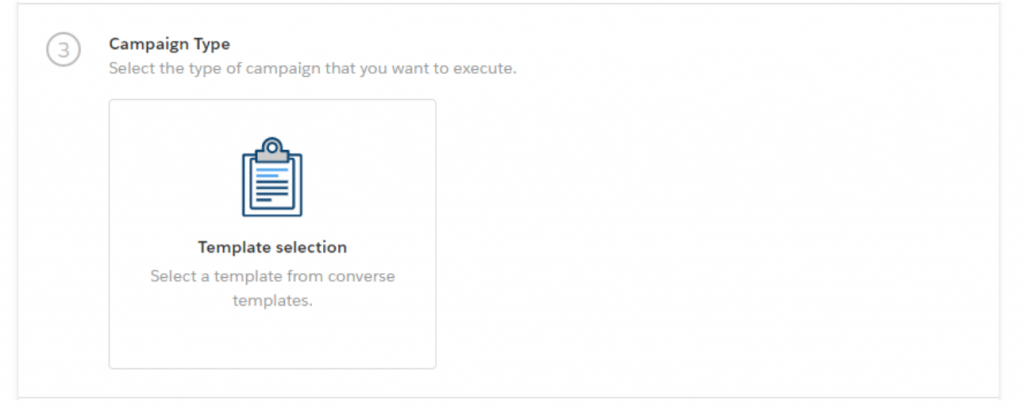
Task: Click the word "templates." in card description
Action: pyautogui.click(x=272, y=301)
